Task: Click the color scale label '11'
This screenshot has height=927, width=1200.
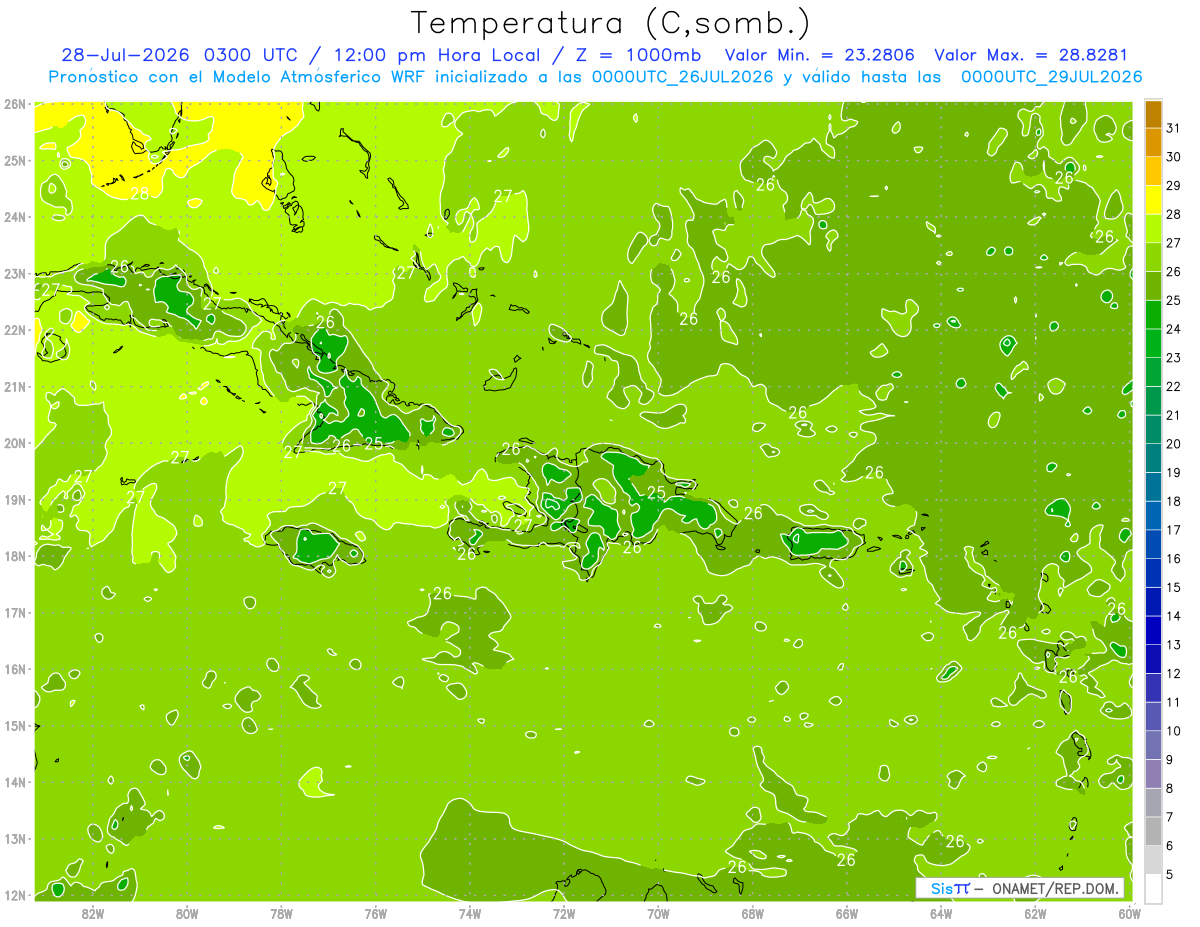Action: [1174, 702]
